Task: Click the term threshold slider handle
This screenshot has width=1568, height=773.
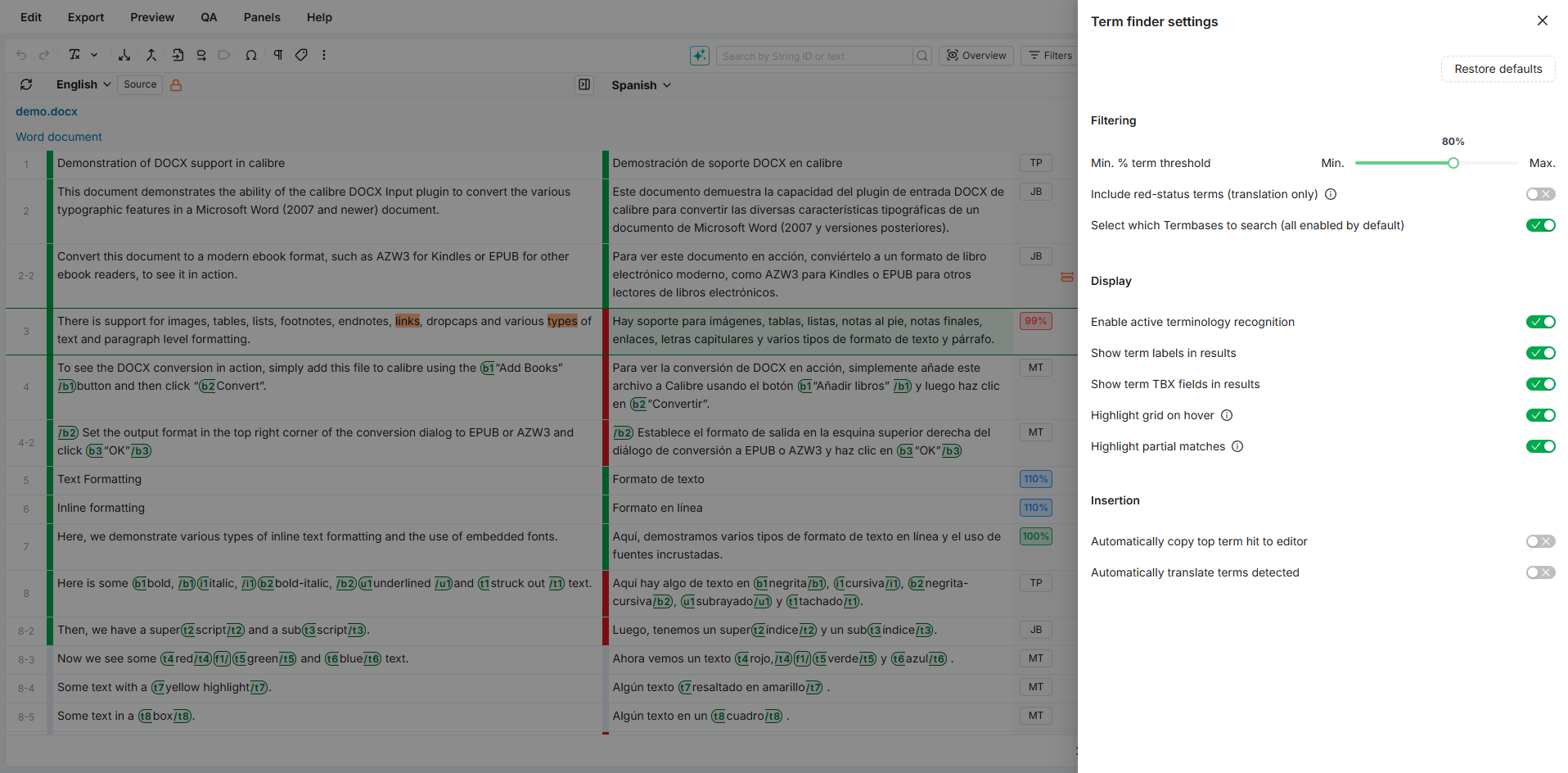Action: coord(1453,163)
